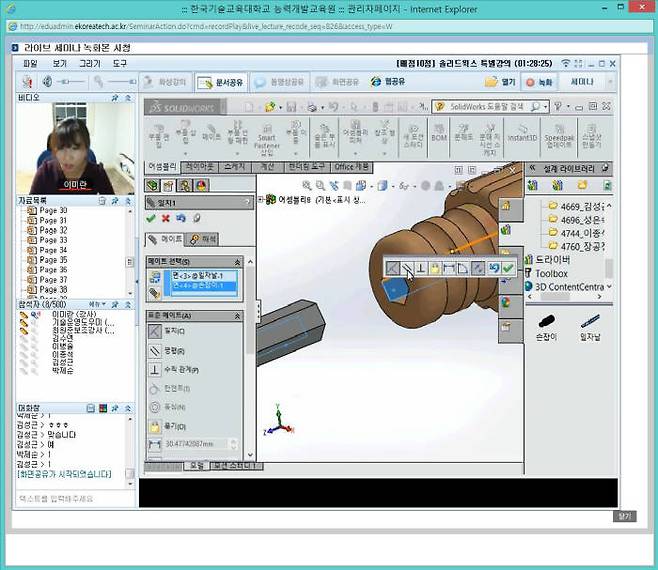
Task: Click the blue undo arrow beside the red X
Action: (181, 218)
